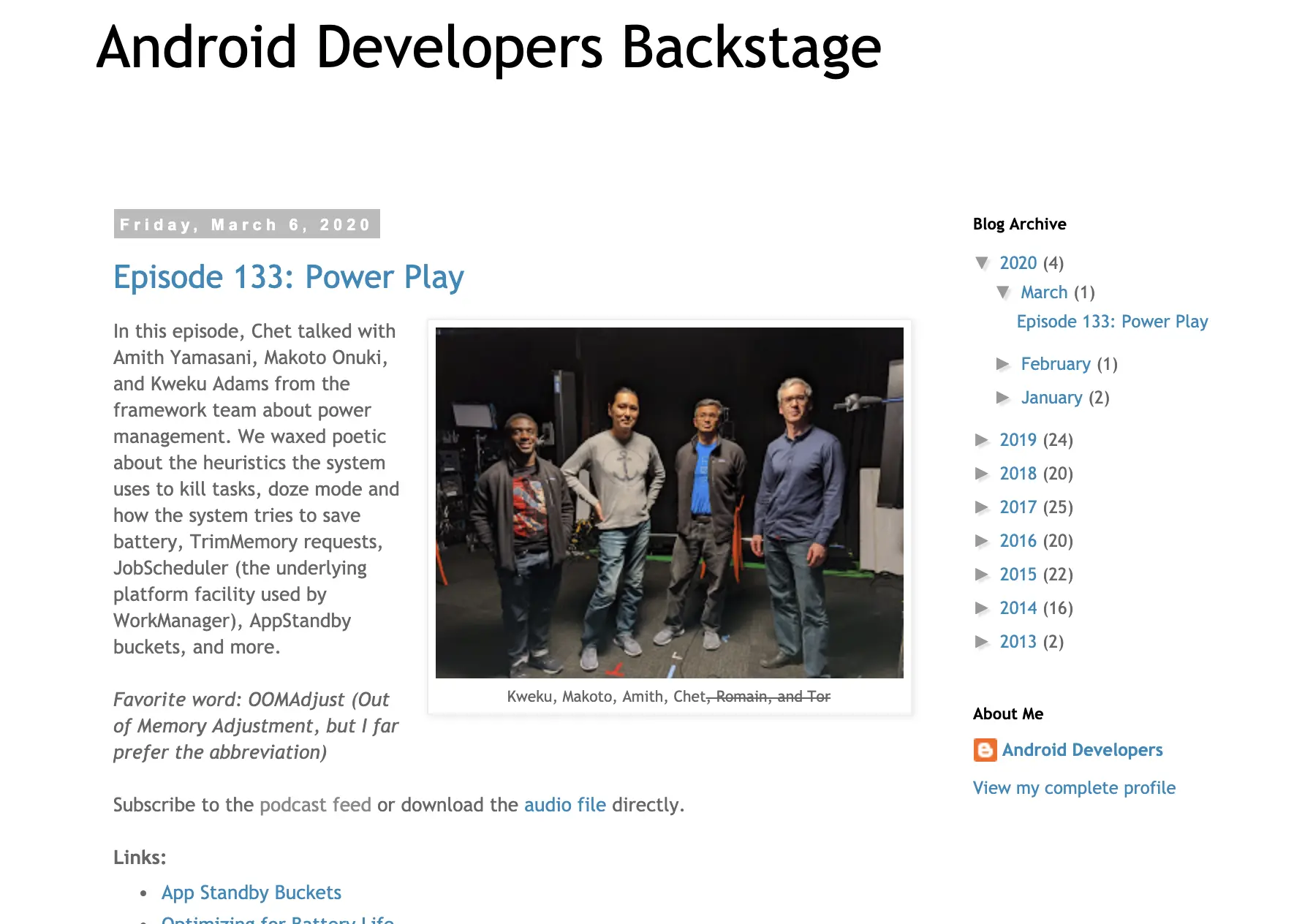Click View my complete profile

[x=1074, y=788]
